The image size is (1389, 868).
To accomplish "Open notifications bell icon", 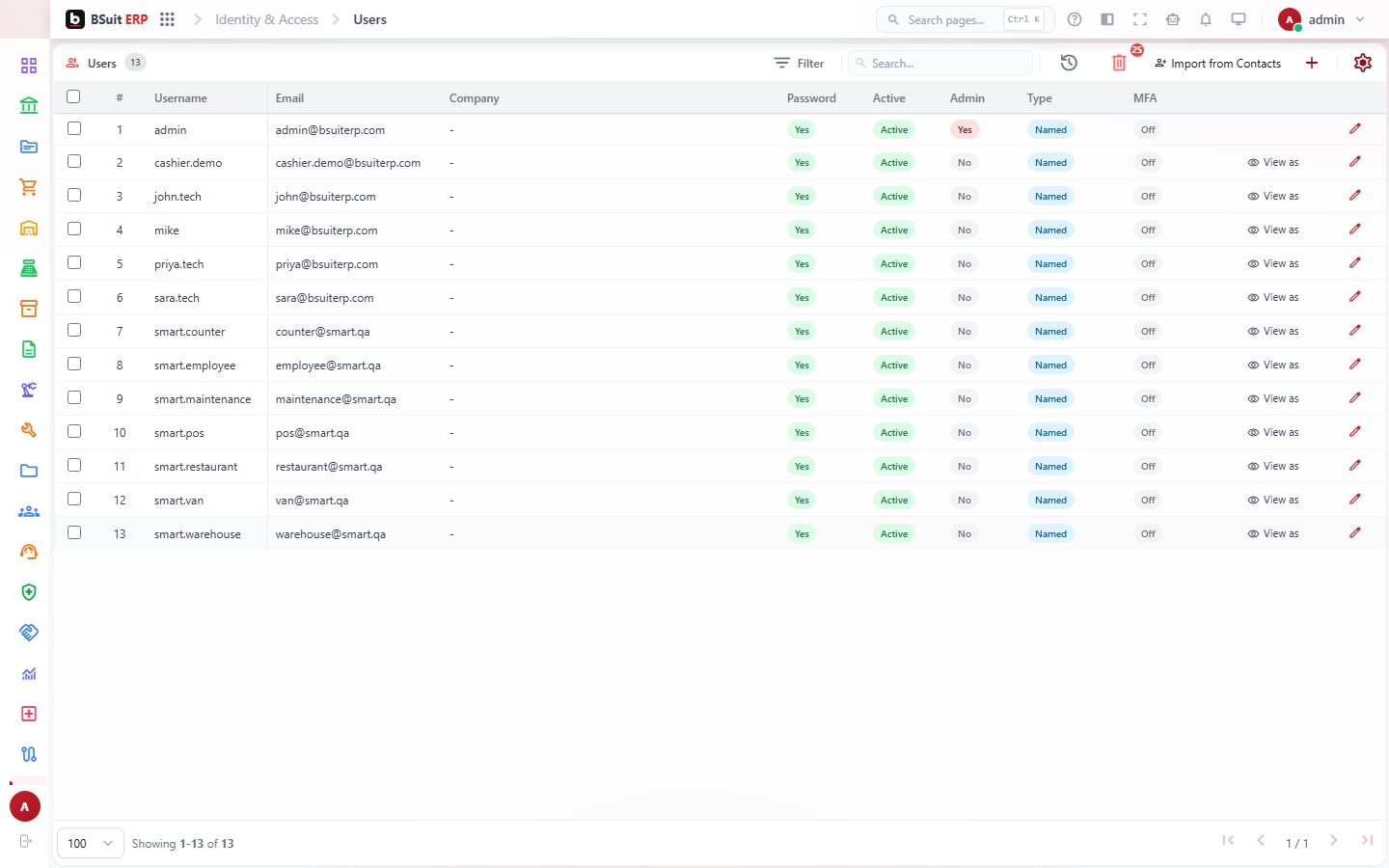I will coord(1206,19).
